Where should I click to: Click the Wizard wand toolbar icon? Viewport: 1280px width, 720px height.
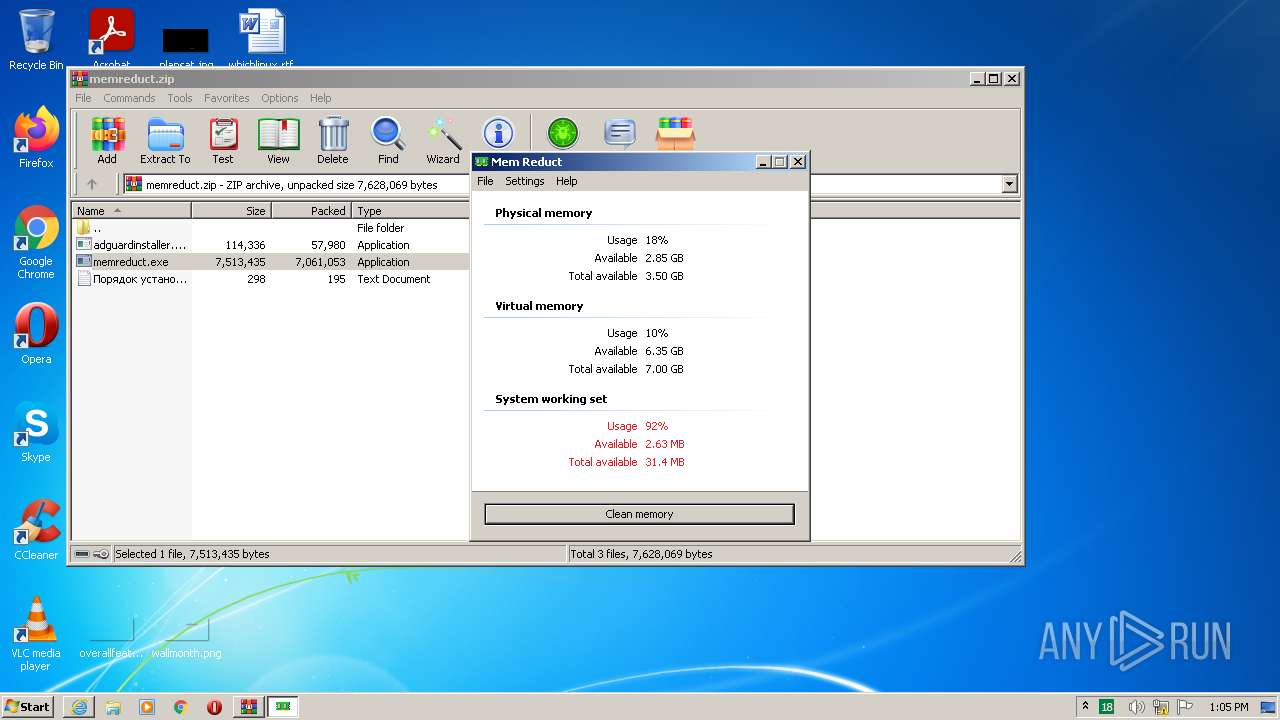443,140
